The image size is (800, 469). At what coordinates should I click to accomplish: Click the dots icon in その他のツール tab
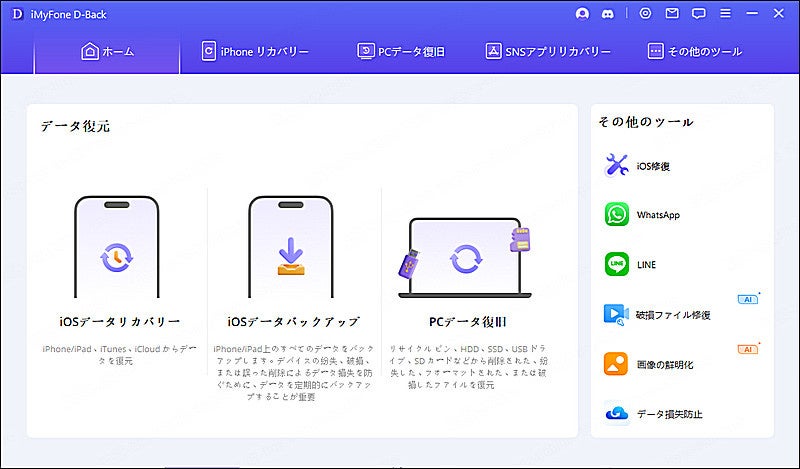tap(656, 51)
